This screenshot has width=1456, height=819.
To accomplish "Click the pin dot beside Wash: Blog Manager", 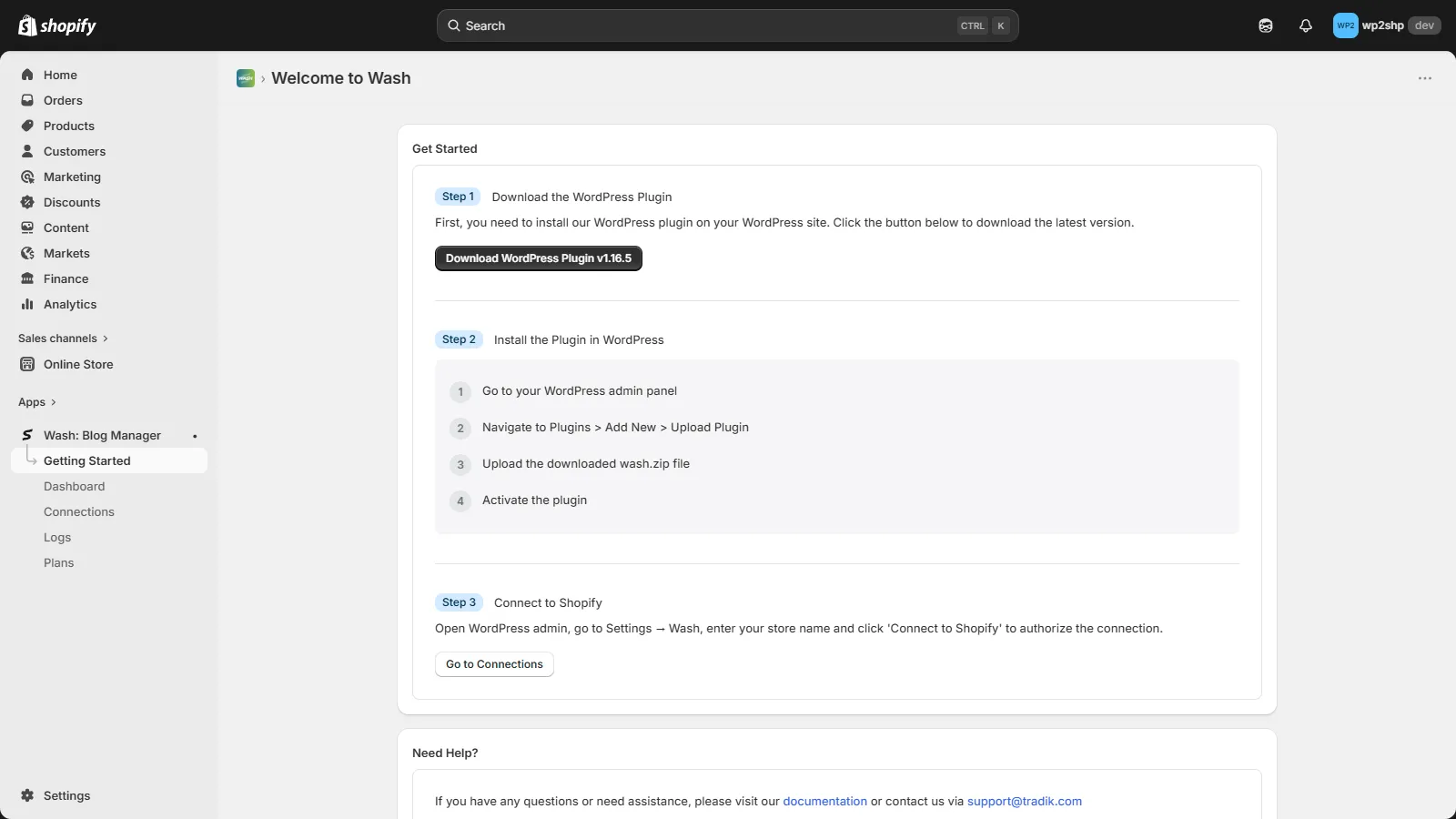I will tap(195, 436).
